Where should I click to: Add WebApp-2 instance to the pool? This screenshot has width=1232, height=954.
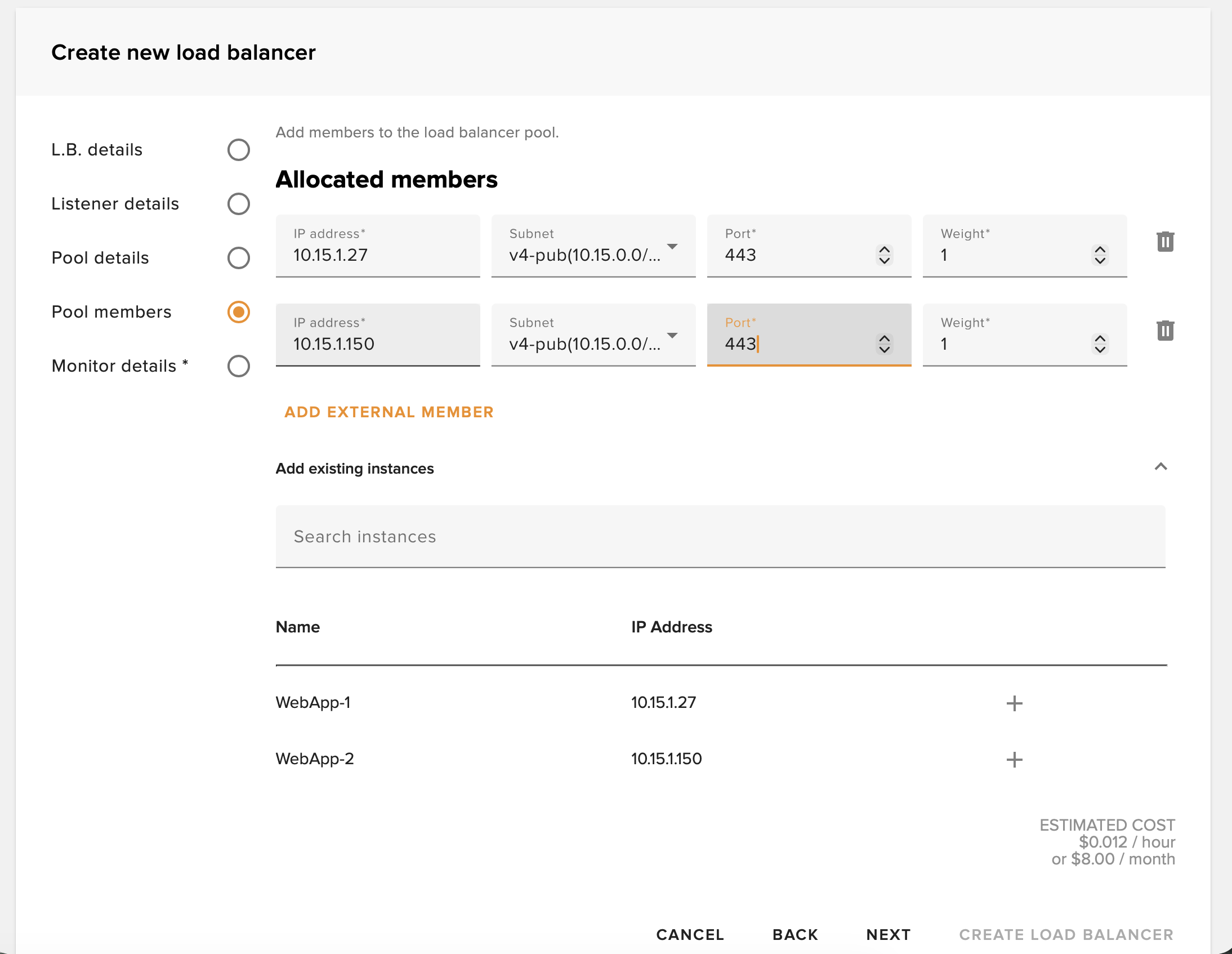pos(1014,759)
